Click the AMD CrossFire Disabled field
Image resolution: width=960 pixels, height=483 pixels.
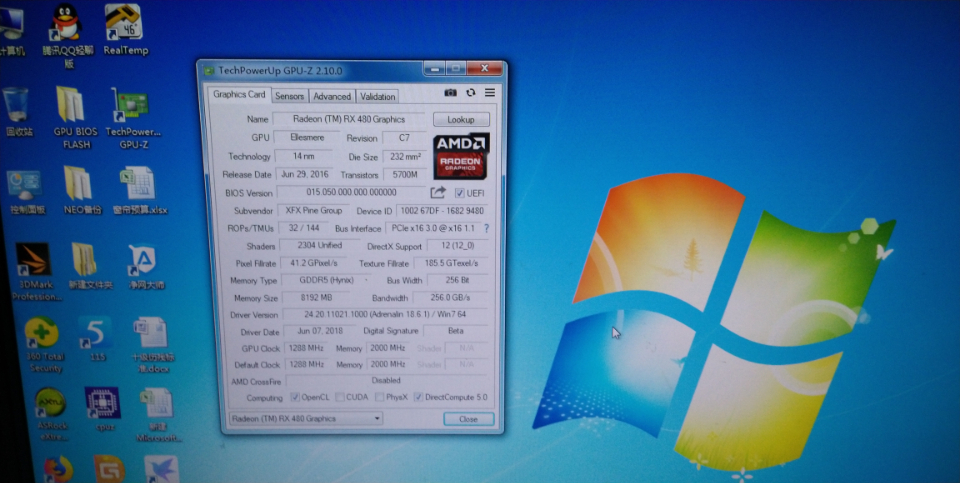click(386, 380)
